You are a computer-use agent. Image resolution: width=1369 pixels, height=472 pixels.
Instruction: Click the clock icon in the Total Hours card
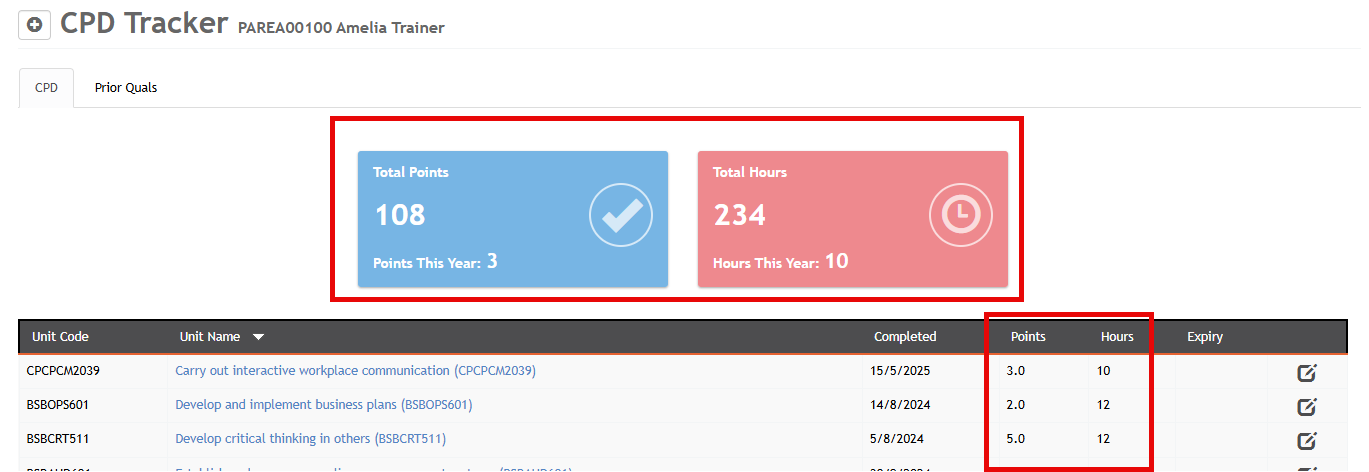(961, 214)
